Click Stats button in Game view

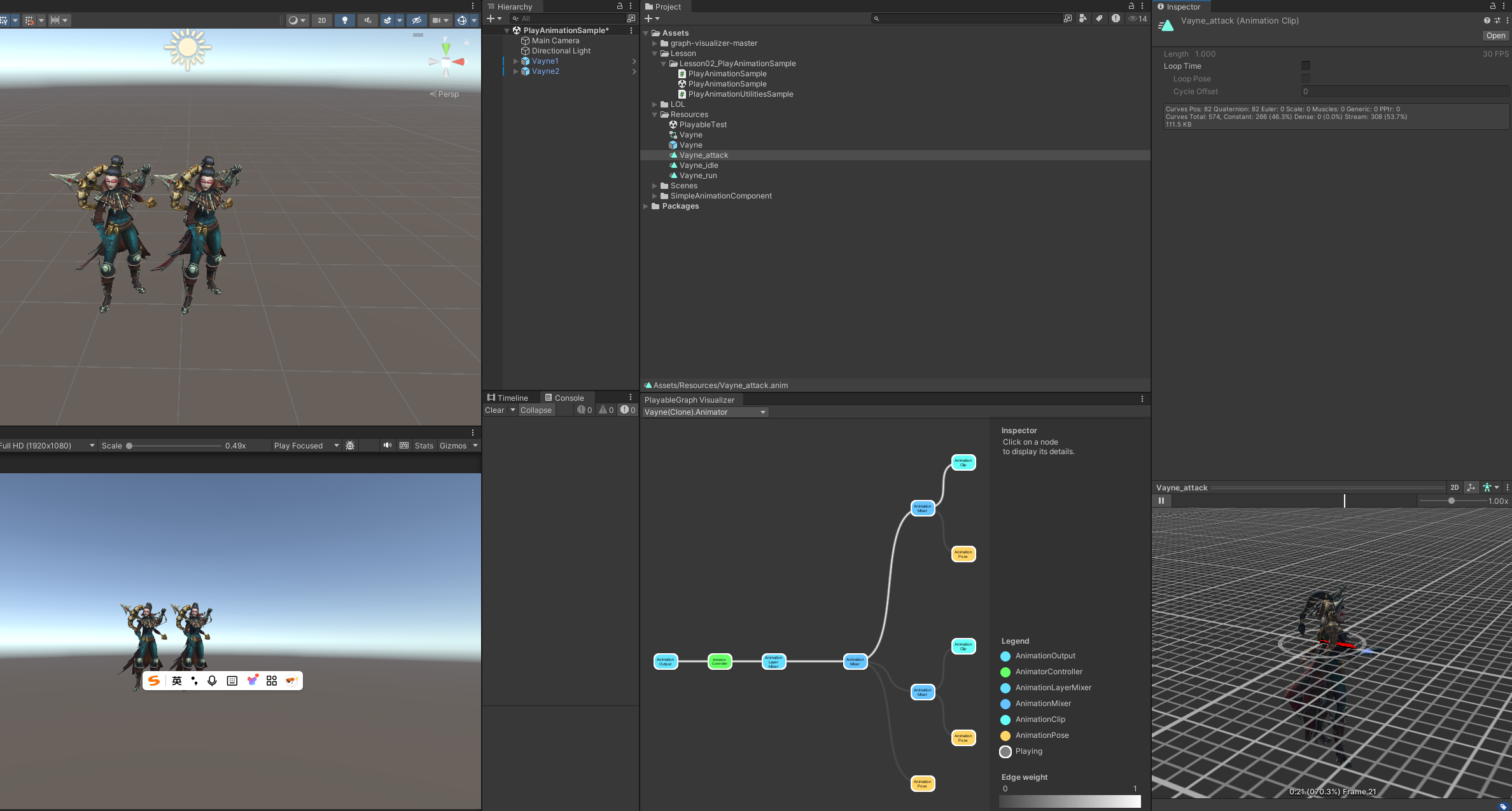coord(424,445)
